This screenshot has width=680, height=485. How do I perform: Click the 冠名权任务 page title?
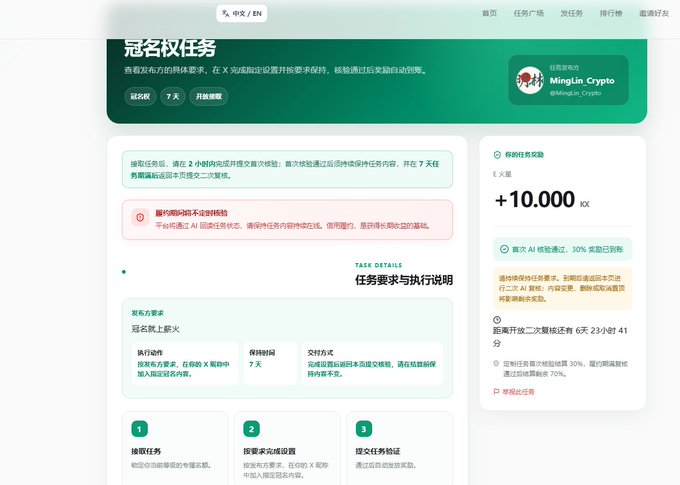coord(170,47)
